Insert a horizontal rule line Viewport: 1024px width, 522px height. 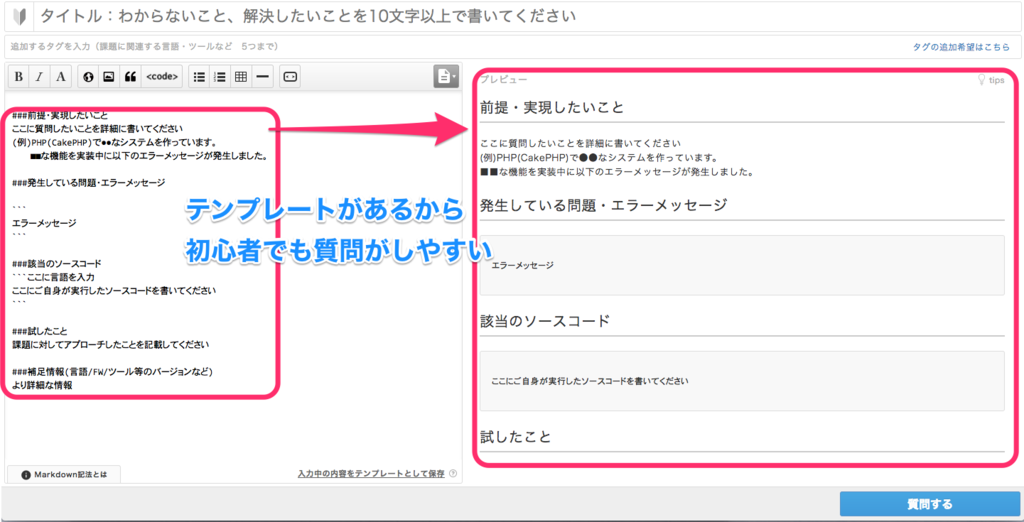pos(263,76)
